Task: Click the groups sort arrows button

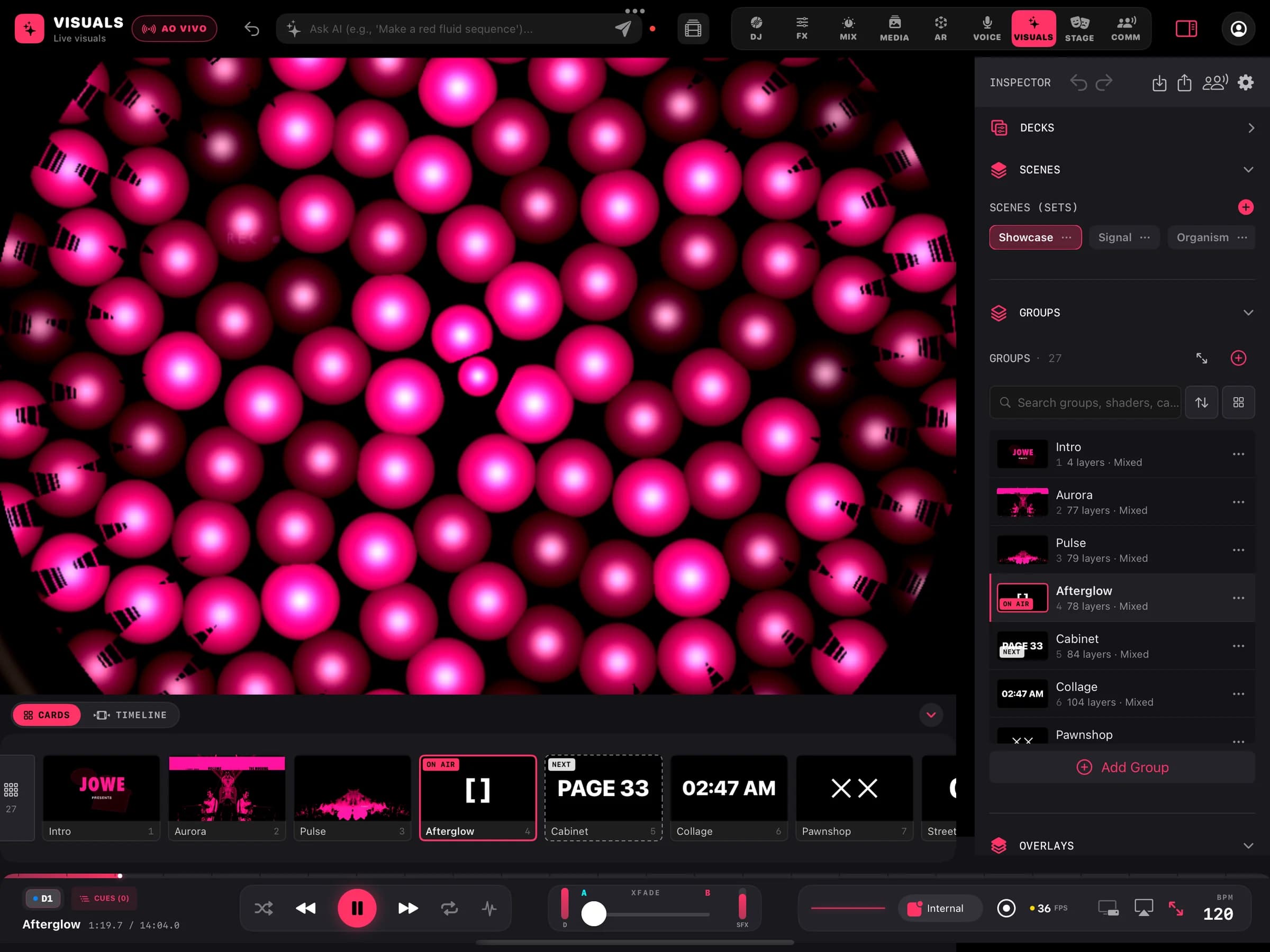Action: click(1201, 402)
